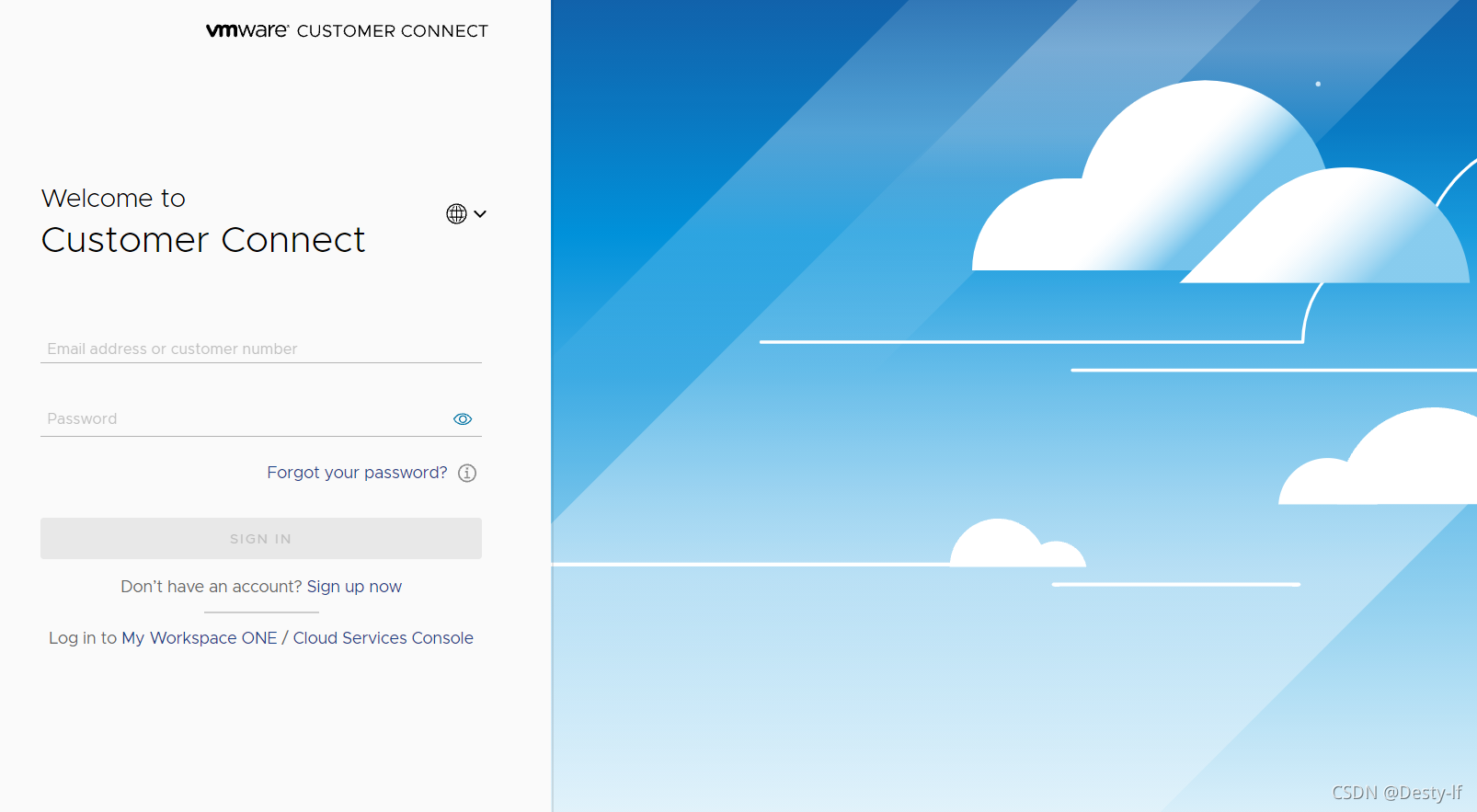Click the SIGN IN button
The image size is (1477, 812).
click(x=261, y=539)
